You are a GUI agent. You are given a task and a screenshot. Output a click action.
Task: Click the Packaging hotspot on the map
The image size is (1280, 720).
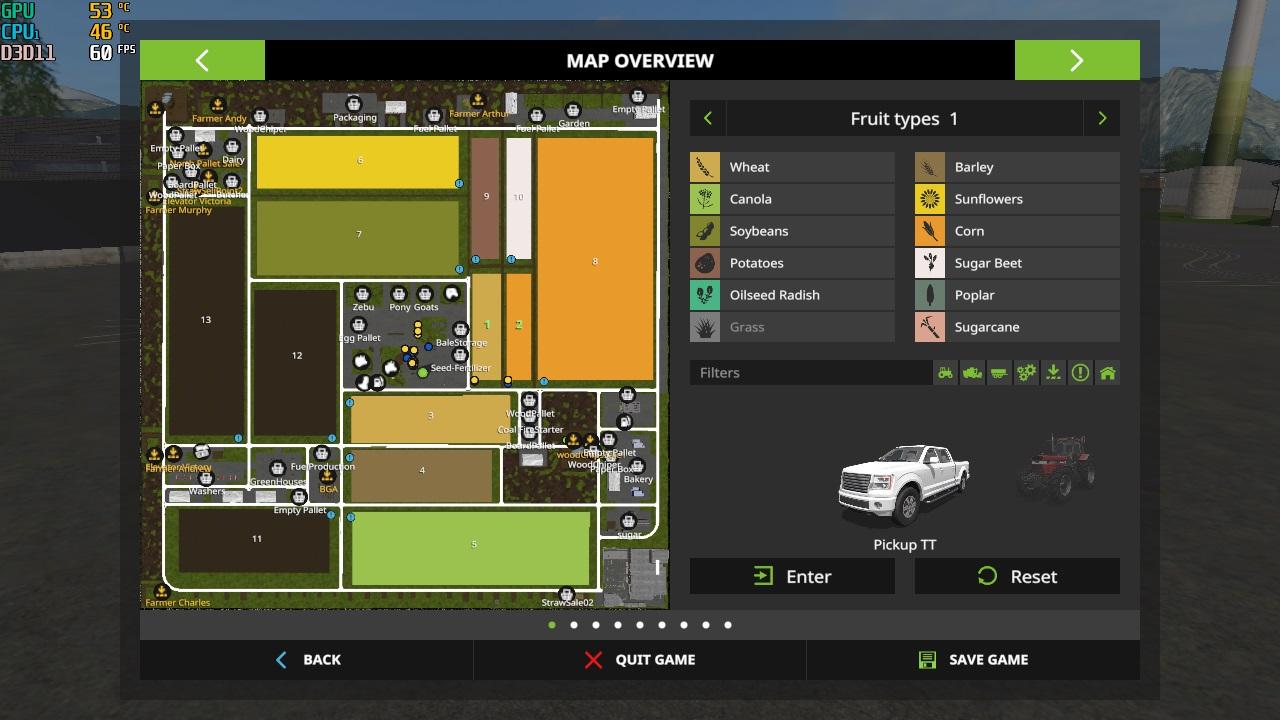(353, 104)
